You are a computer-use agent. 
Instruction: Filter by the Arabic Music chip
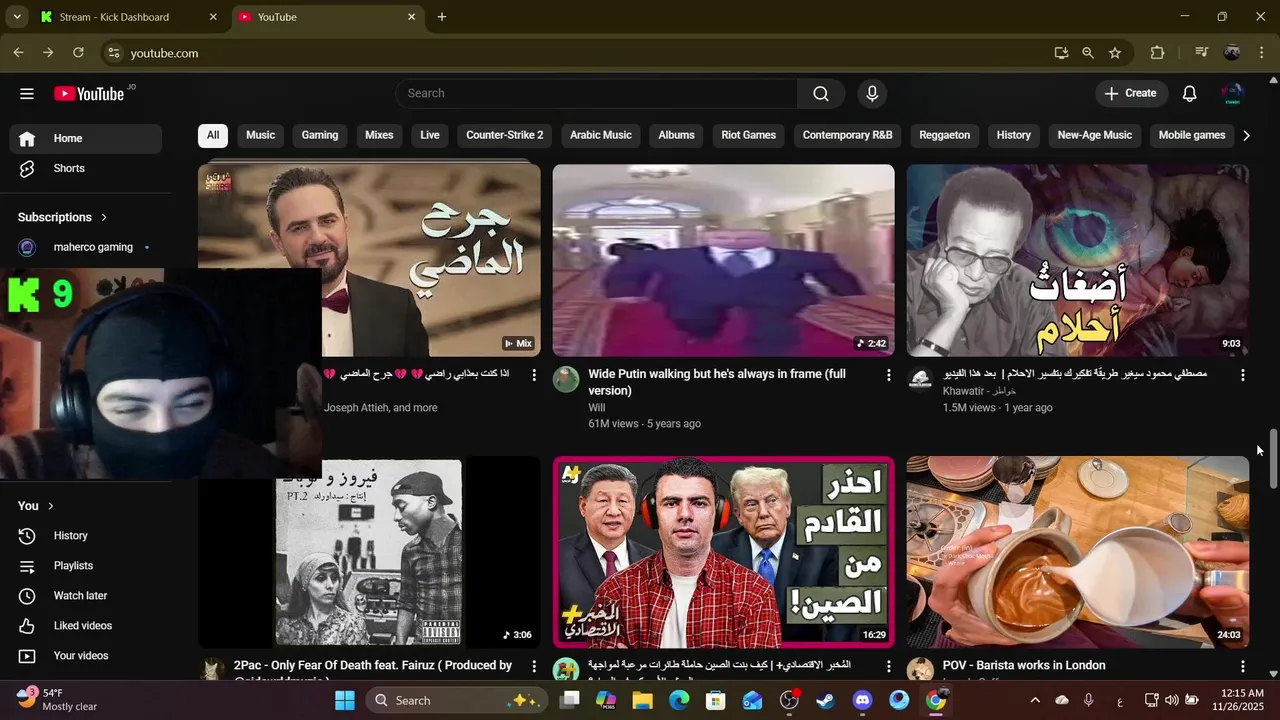(601, 135)
